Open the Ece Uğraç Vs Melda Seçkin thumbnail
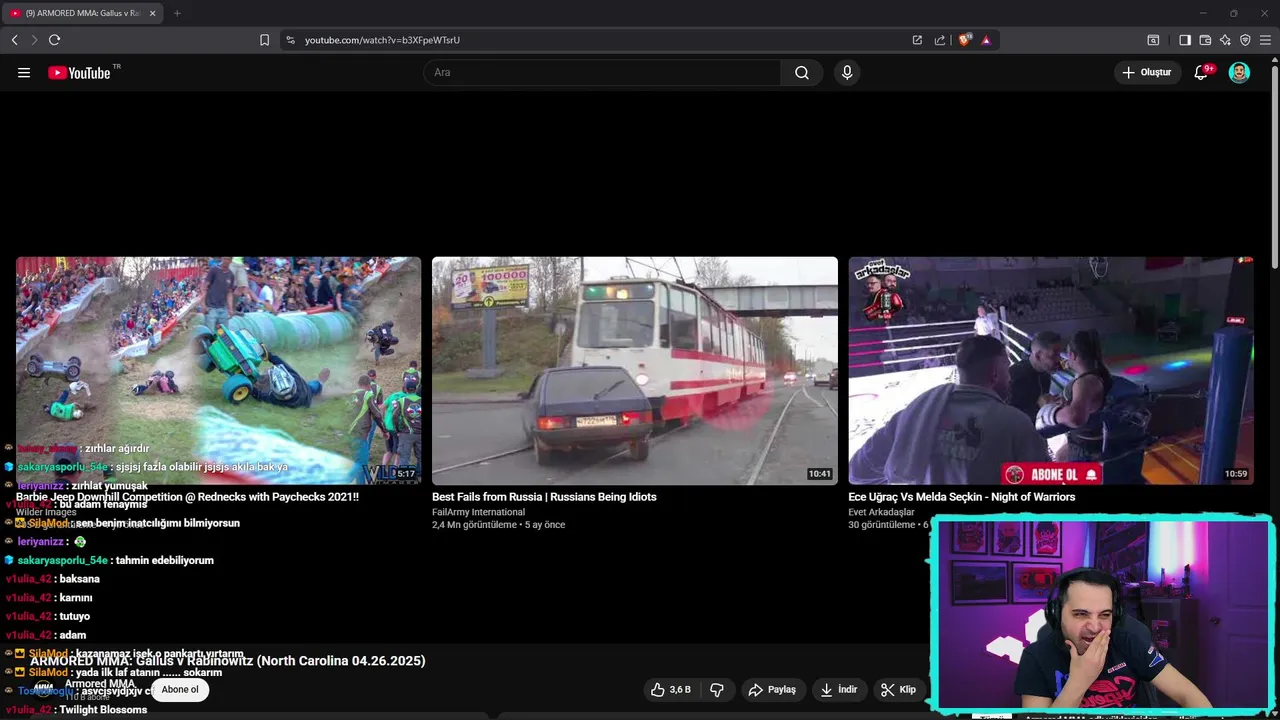 [1051, 371]
